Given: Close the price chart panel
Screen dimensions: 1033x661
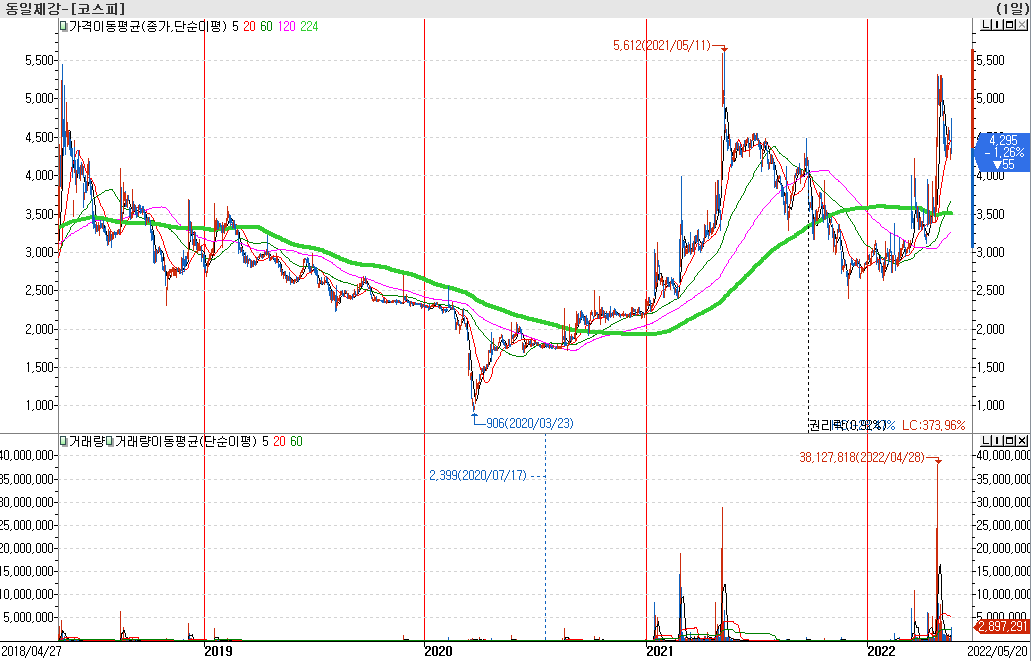Looking at the screenshot, I should 1022,26.
